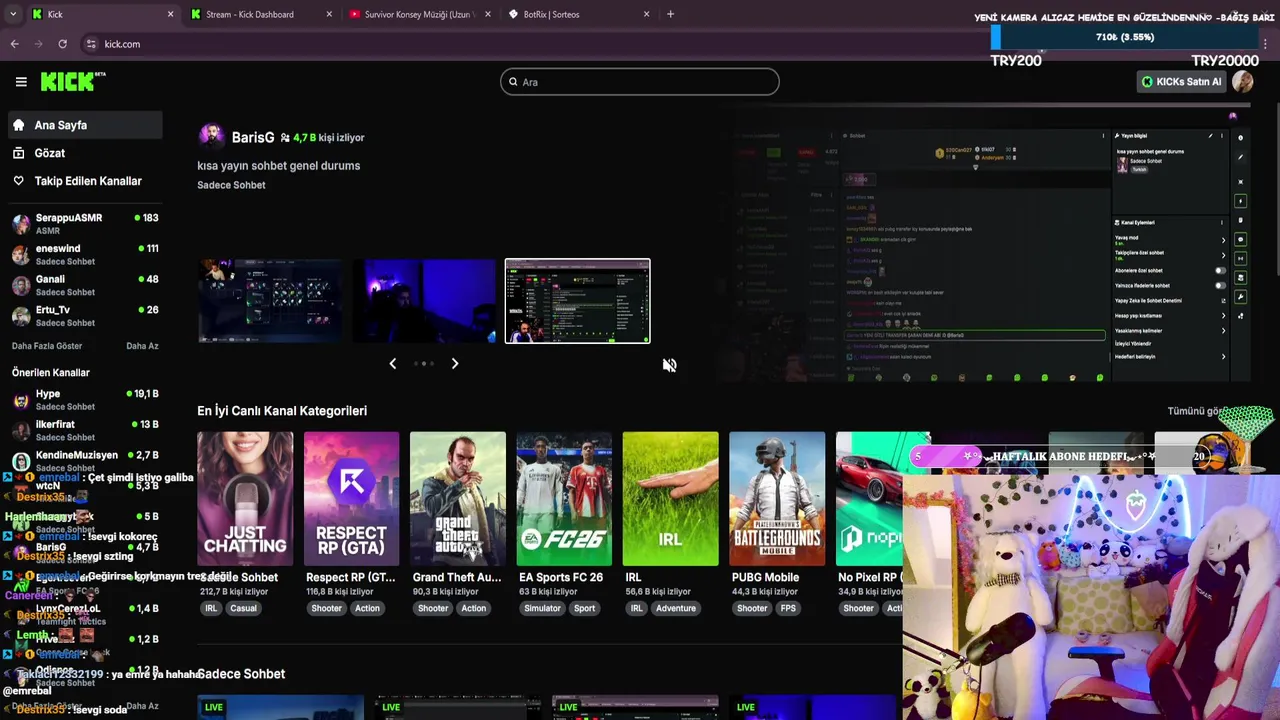1280x720 pixels.
Task: Open Takip Edilen Kanallar
Action: point(84,181)
